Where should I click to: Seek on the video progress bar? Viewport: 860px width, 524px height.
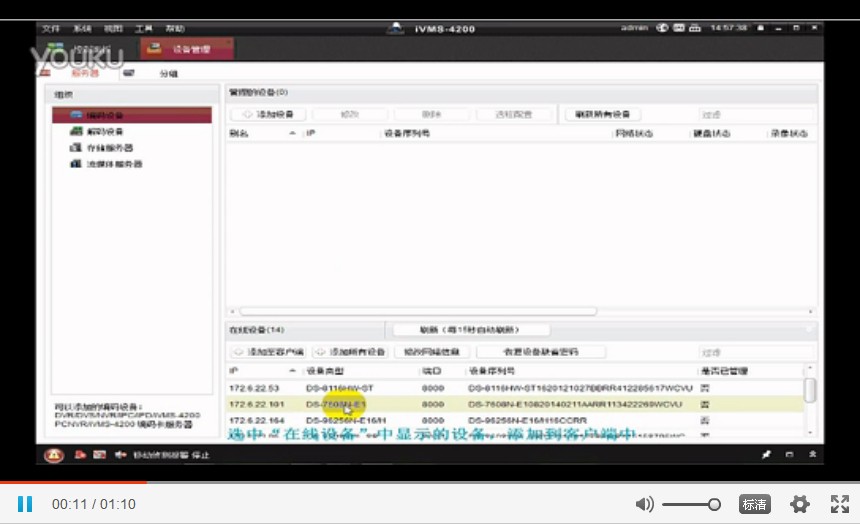pos(430,482)
